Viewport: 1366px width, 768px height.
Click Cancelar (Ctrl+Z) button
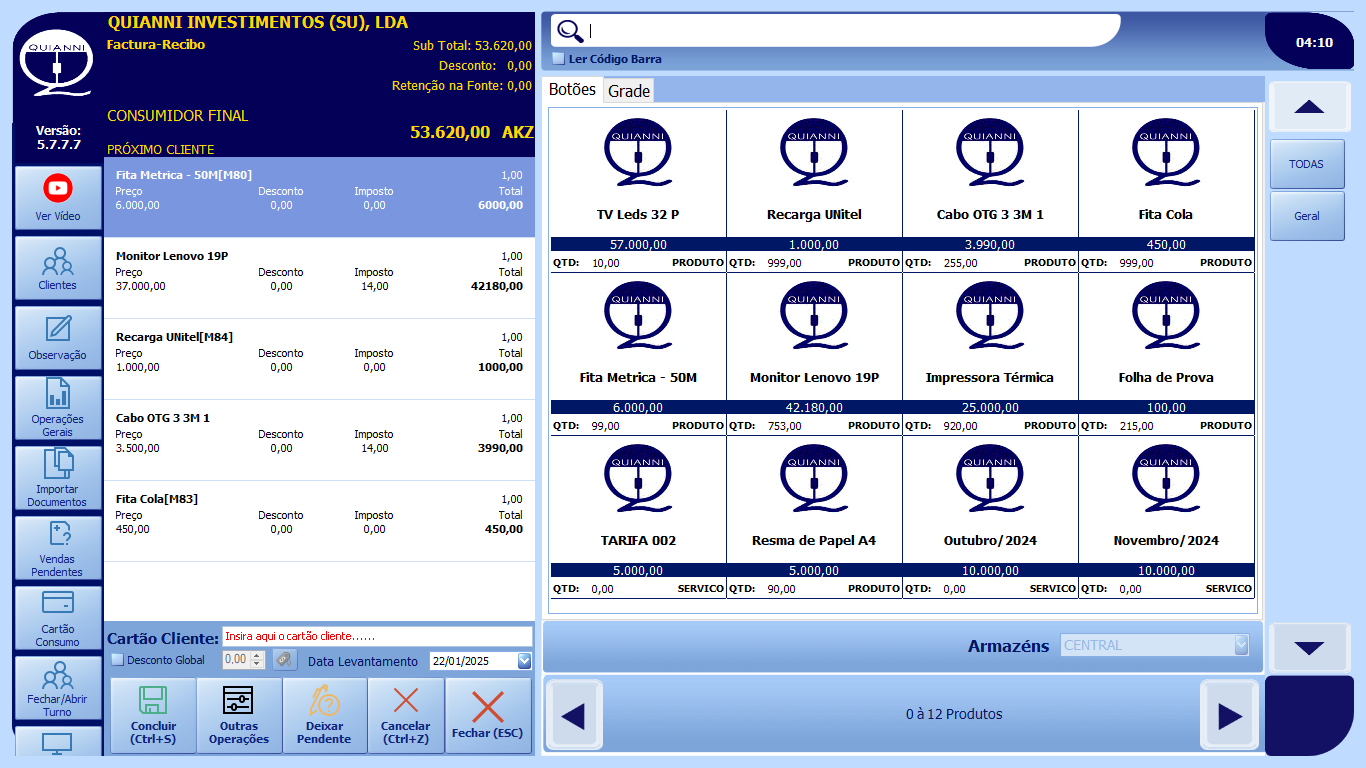pos(406,716)
